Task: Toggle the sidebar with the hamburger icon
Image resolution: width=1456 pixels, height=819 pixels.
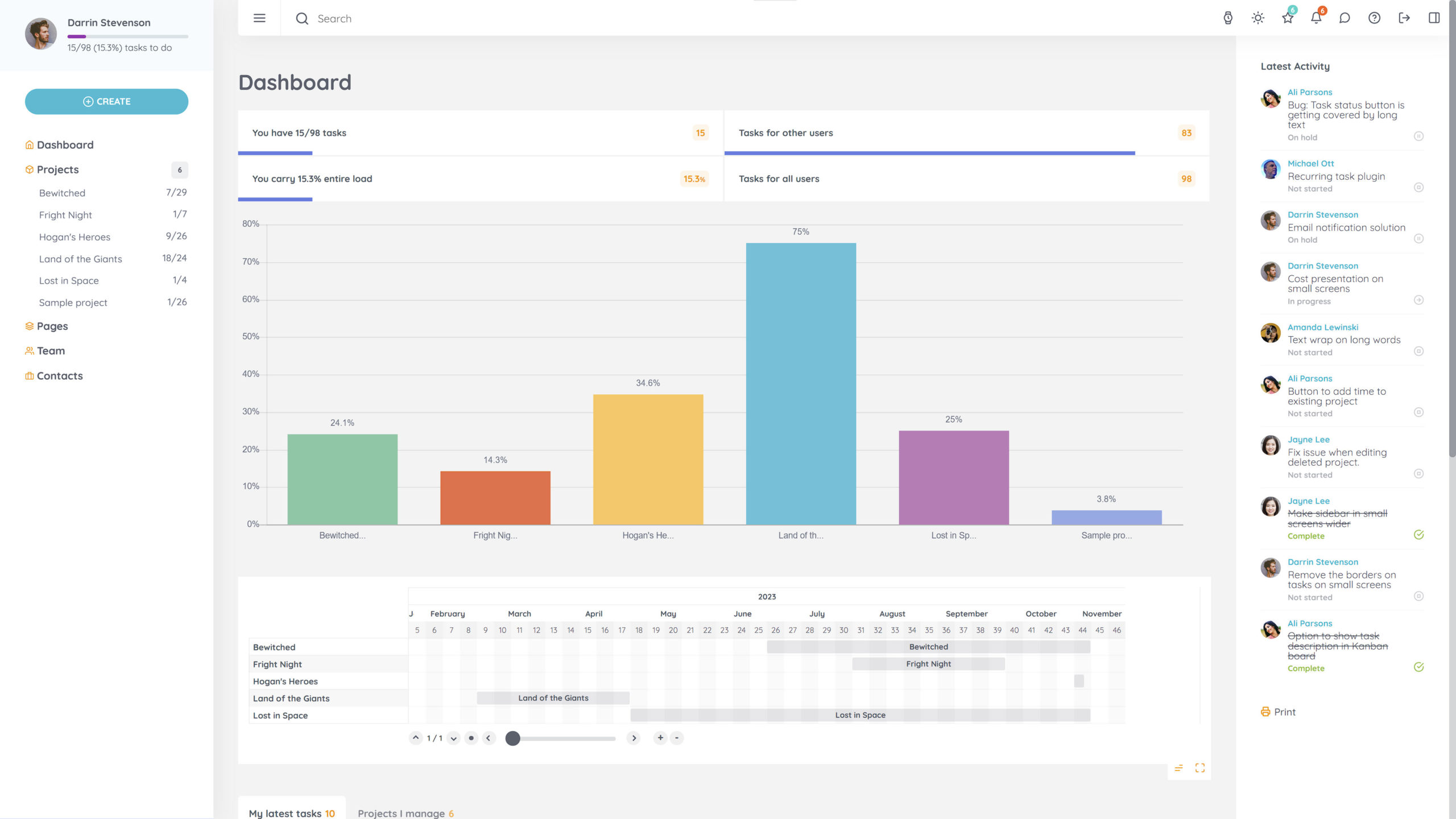Action: [259, 18]
